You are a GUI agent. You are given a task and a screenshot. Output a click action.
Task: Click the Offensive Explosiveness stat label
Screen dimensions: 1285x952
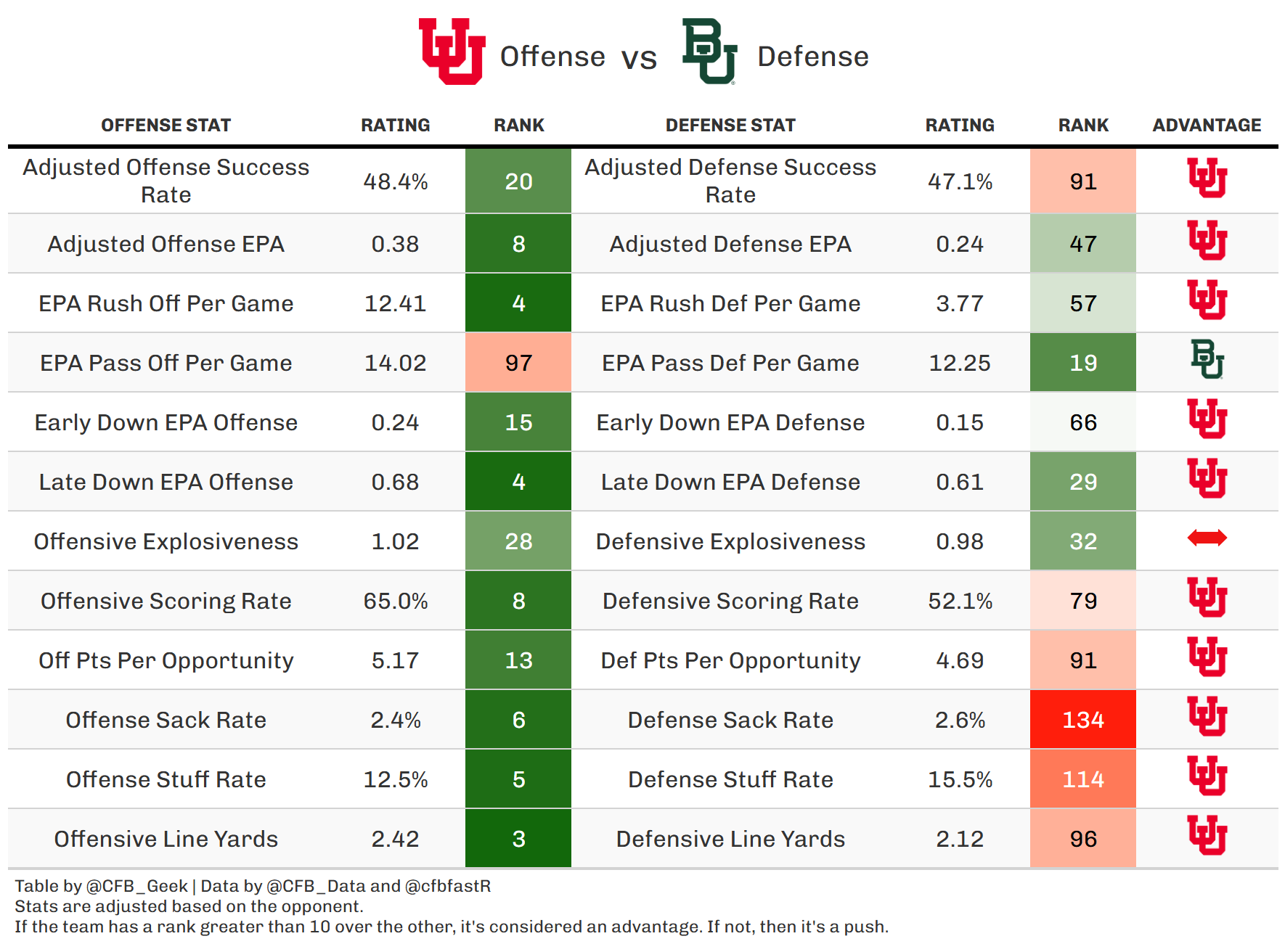pyautogui.click(x=166, y=541)
